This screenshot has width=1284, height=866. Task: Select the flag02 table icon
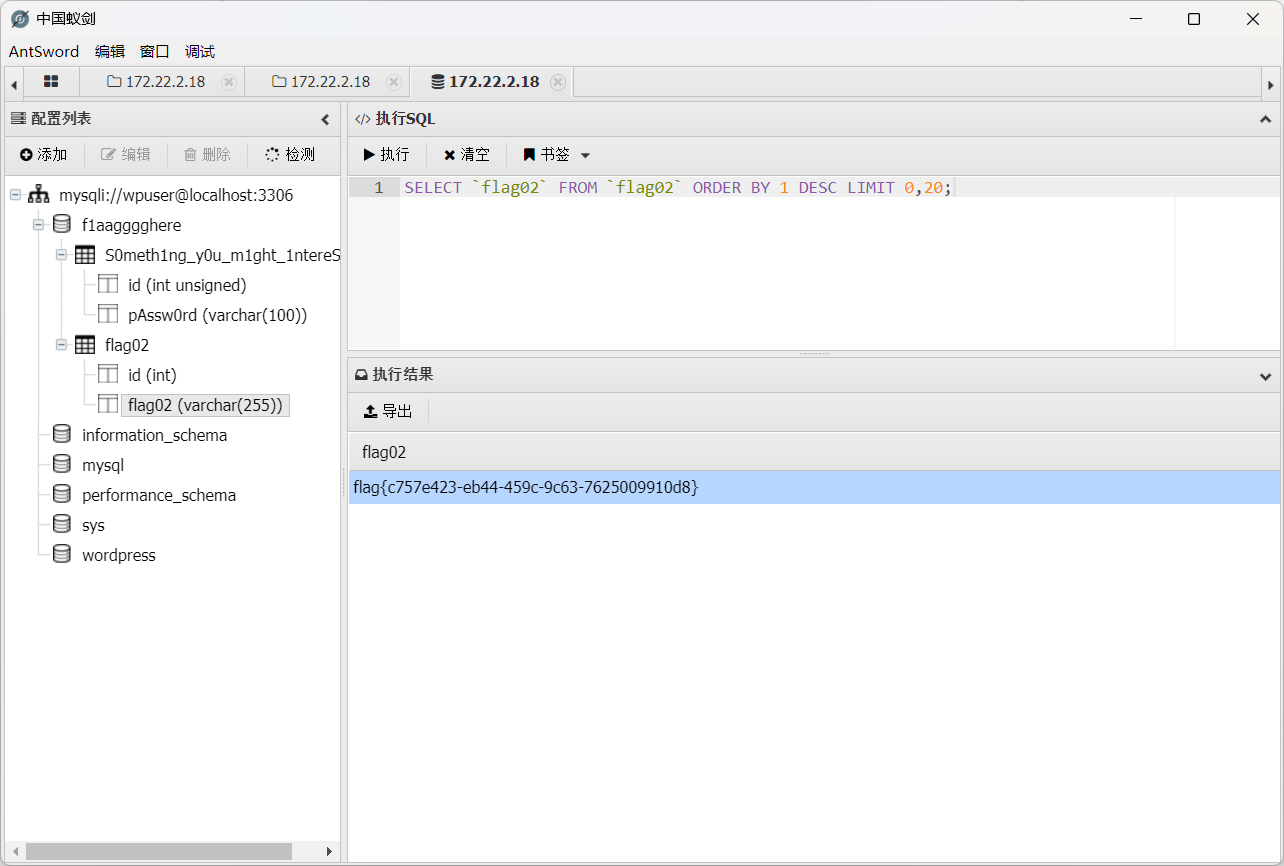[85, 345]
